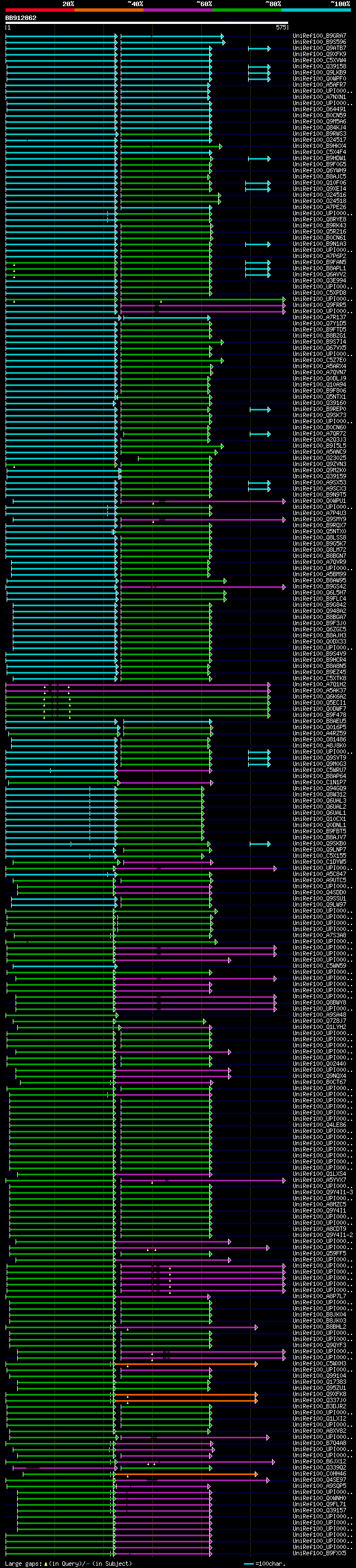Open hit UniRef100_Q59FF5
Image resolution: width=356 pixels, height=1568 pixels.
pyautogui.click(x=319, y=1253)
